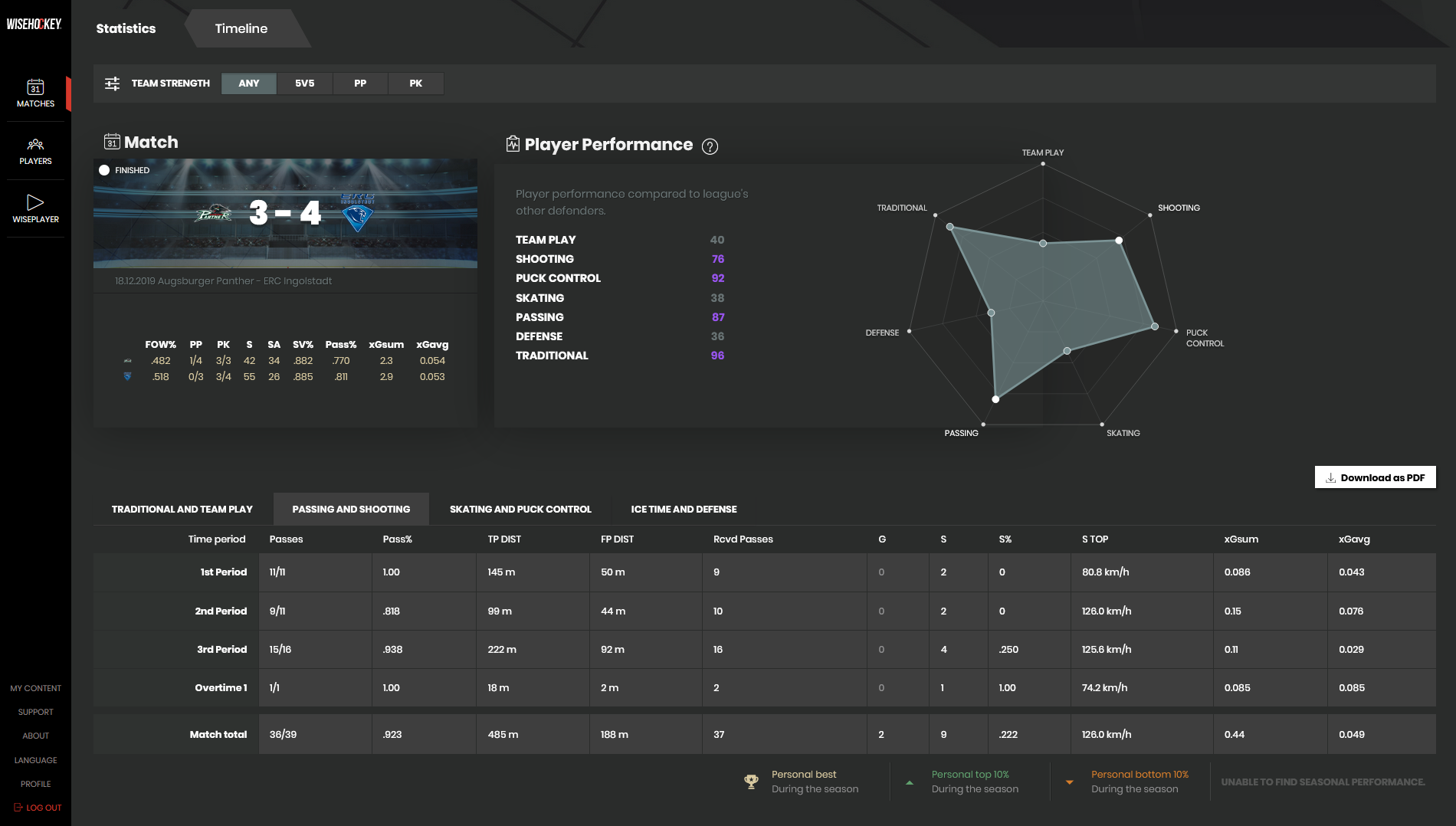Click the radar chart Puck Control point
The image size is (1456, 826).
click(1155, 326)
